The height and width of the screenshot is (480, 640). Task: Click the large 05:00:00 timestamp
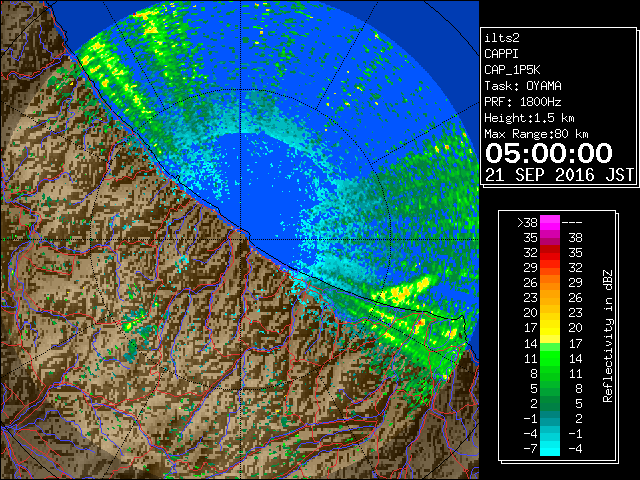click(x=549, y=153)
